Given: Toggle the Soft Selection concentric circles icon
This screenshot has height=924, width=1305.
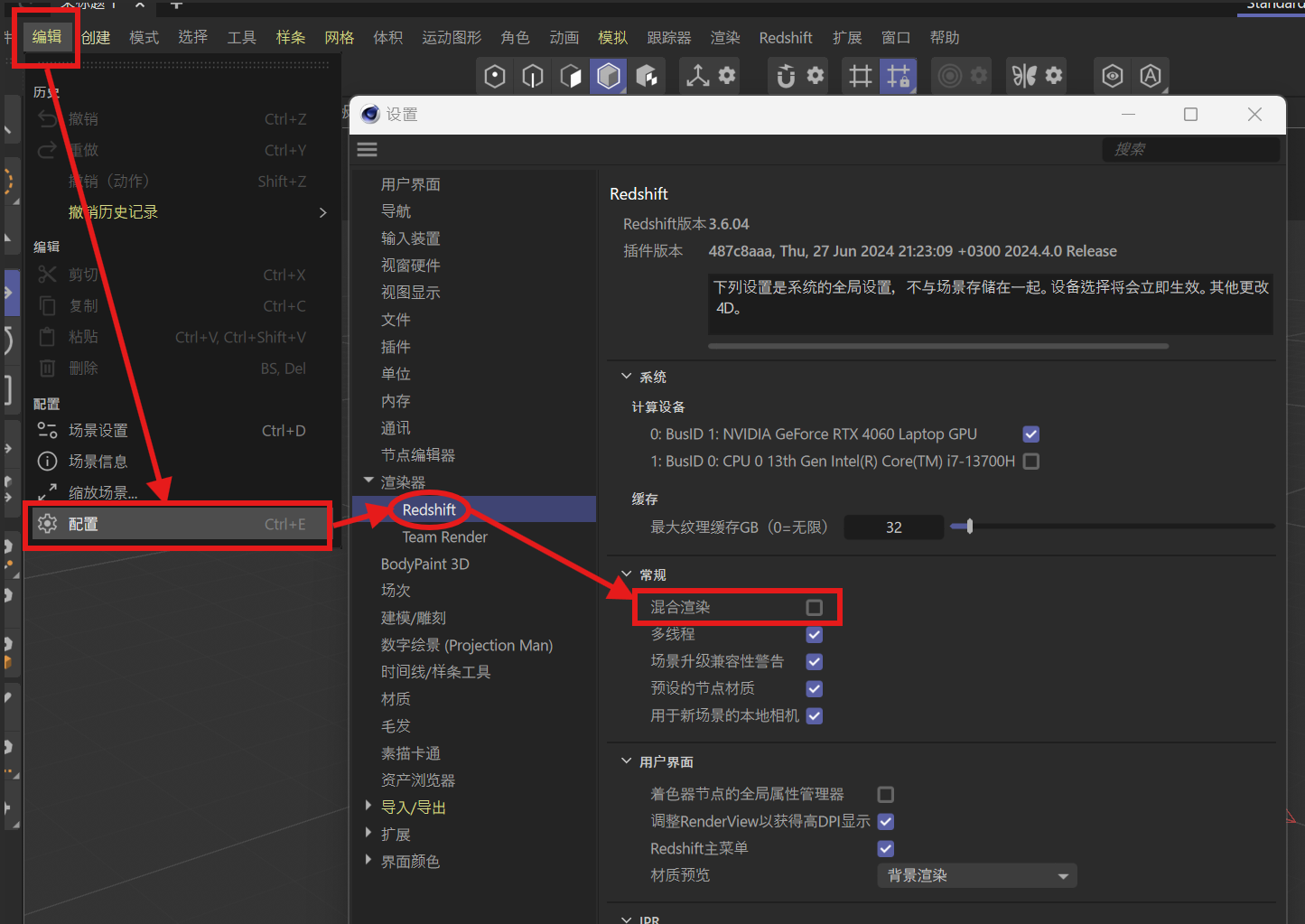Looking at the screenshot, I should pyautogui.click(x=949, y=76).
